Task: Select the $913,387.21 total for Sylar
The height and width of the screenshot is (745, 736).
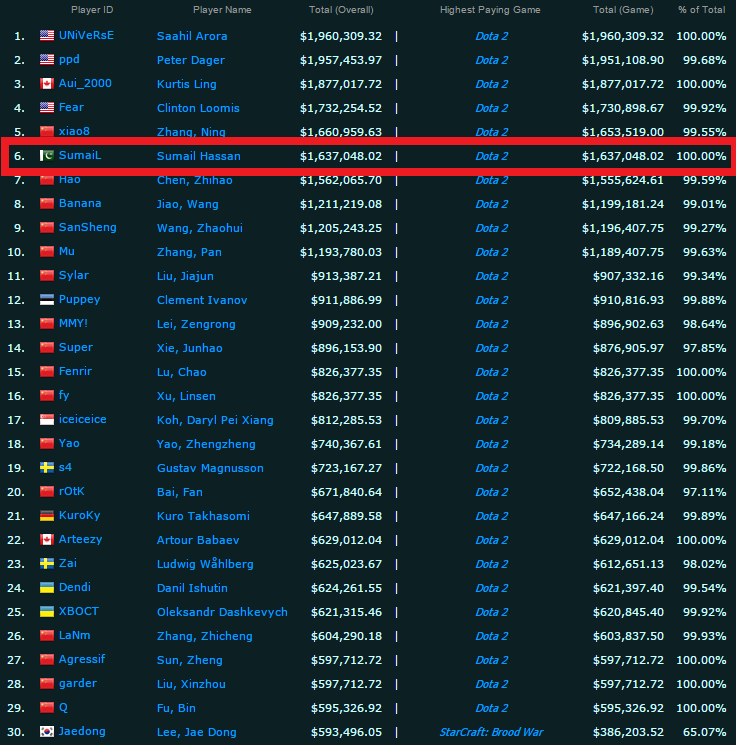Action: click(346, 277)
